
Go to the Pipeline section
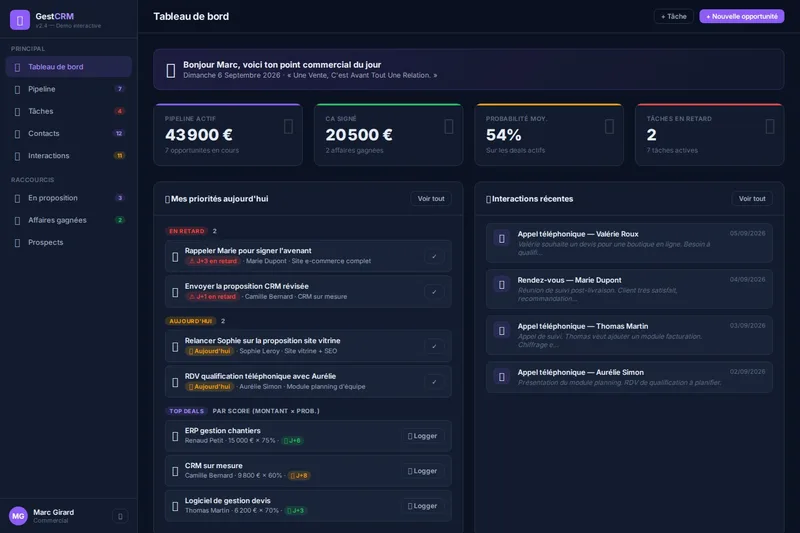click(x=69, y=89)
